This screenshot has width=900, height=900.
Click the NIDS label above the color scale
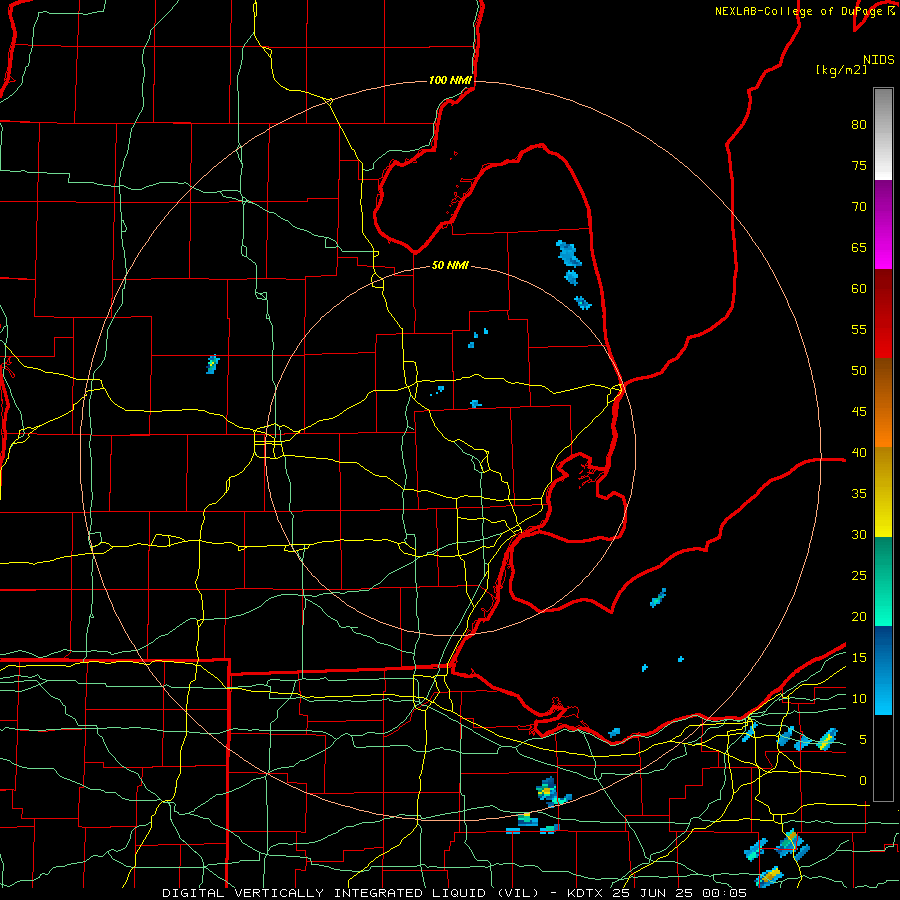pos(879,60)
